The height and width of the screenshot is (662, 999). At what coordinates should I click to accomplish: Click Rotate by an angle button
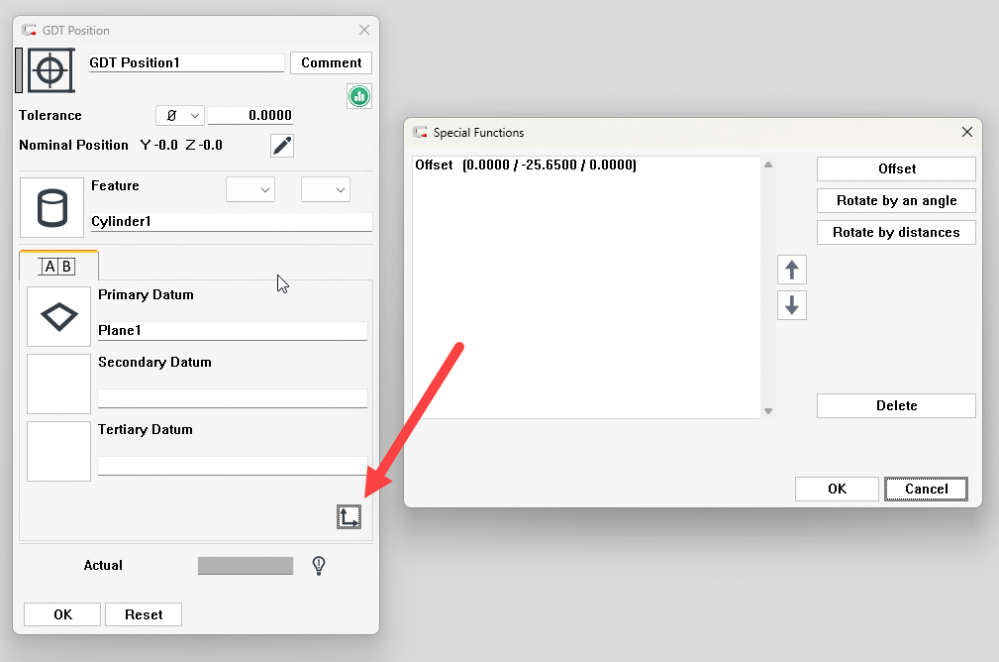click(x=896, y=201)
